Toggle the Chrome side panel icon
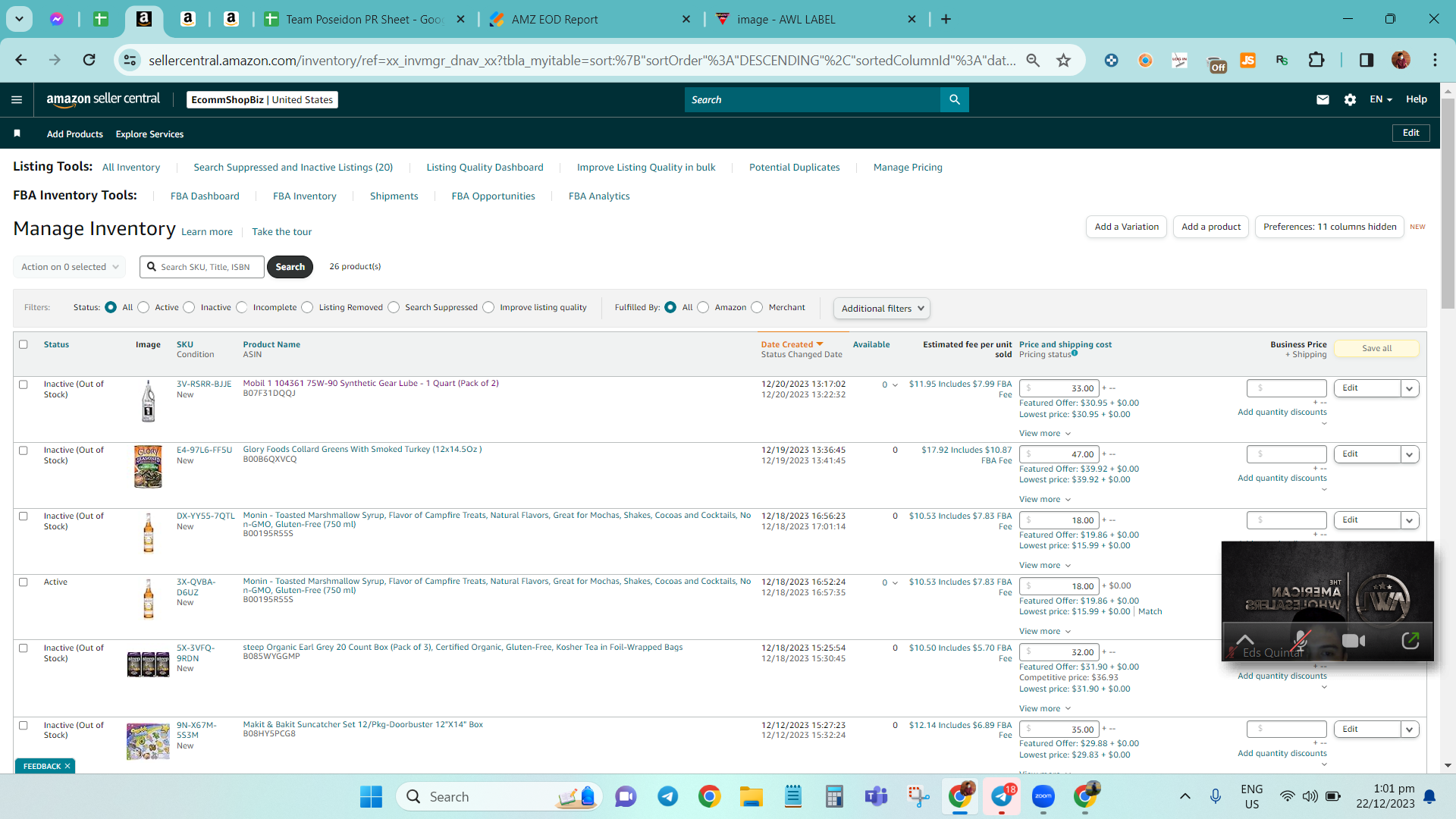1456x819 pixels. coord(1367,60)
